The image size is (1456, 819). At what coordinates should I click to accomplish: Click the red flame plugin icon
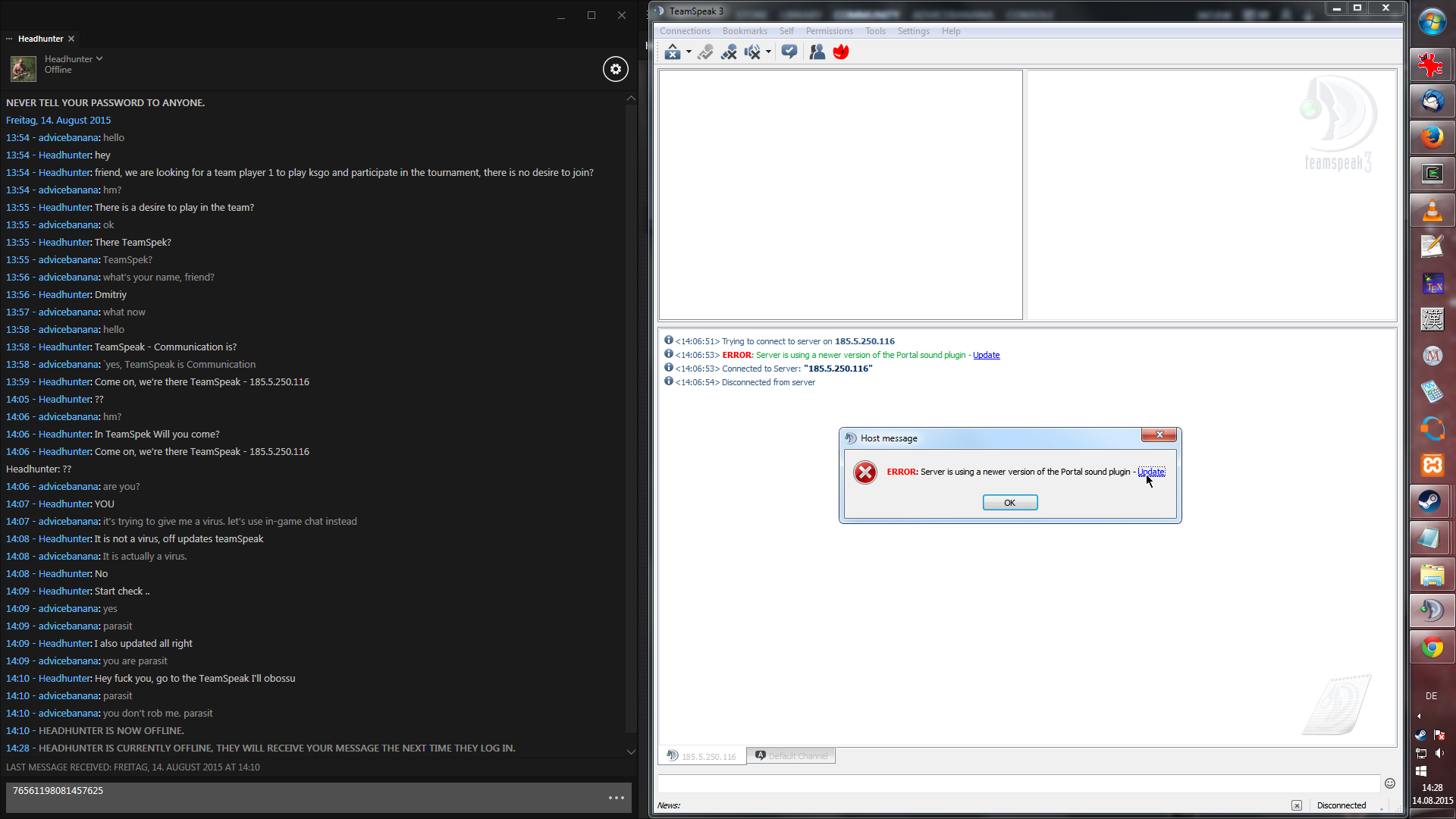[x=841, y=52]
